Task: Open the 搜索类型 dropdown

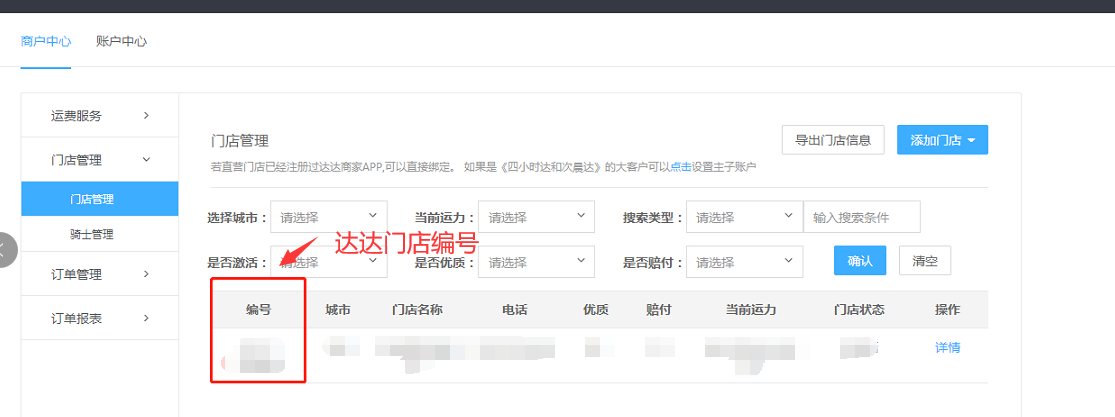Action: tap(744, 217)
